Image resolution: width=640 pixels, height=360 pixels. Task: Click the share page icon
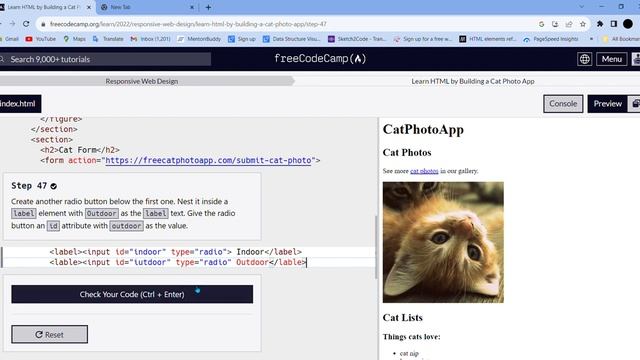[x=569, y=24]
